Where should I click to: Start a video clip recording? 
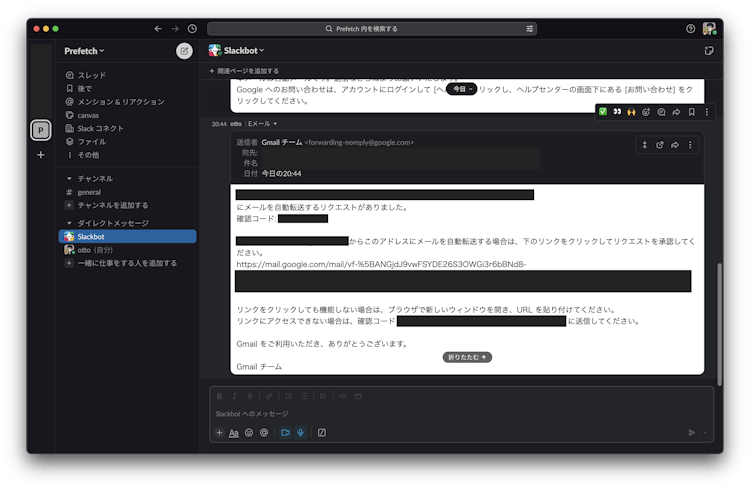(x=285, y=433)
